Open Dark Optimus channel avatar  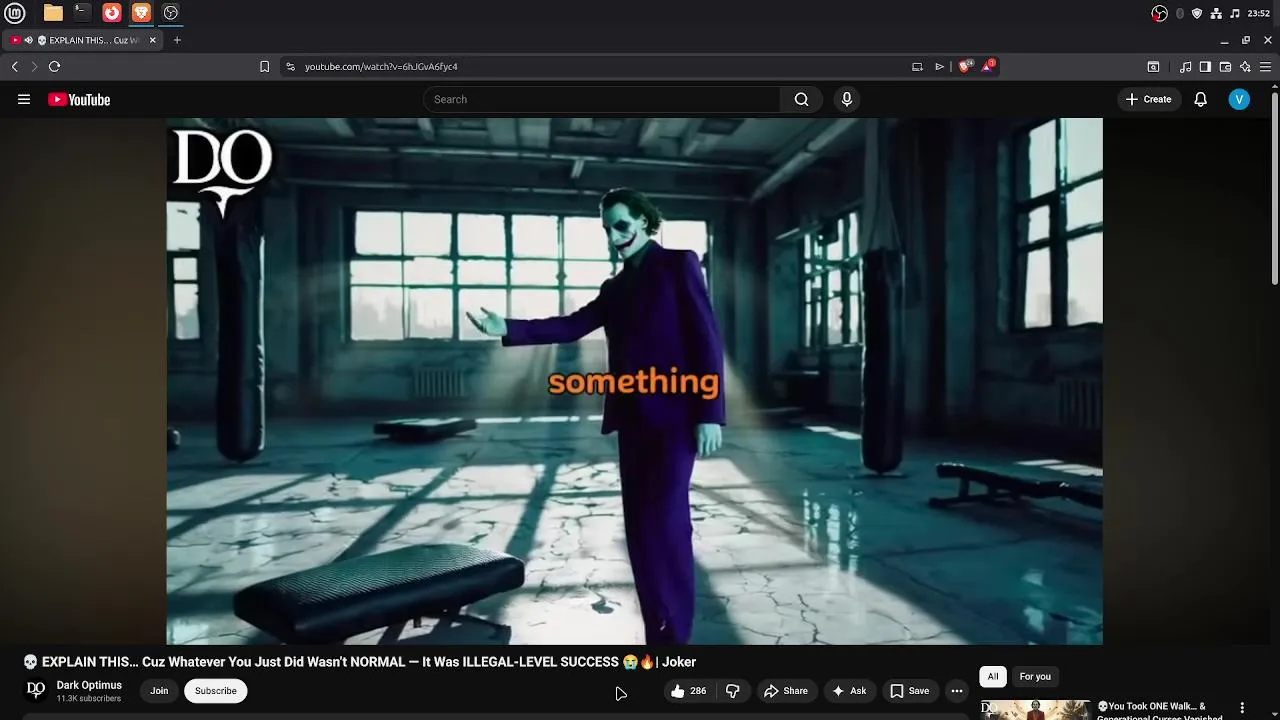36,690
